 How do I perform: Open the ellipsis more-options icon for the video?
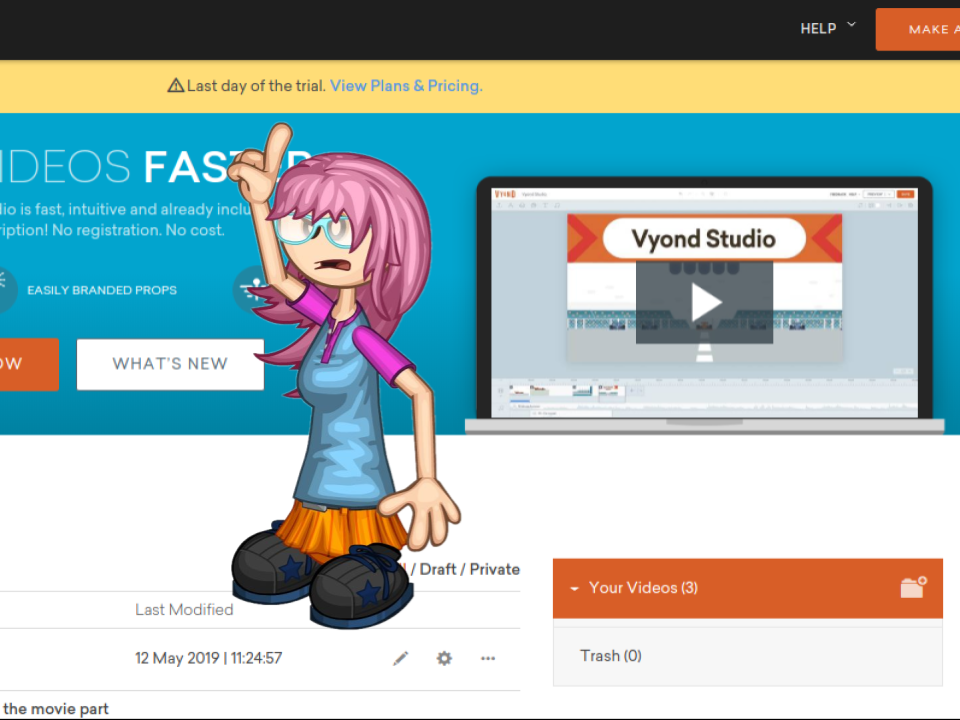[x=488, y=658]
